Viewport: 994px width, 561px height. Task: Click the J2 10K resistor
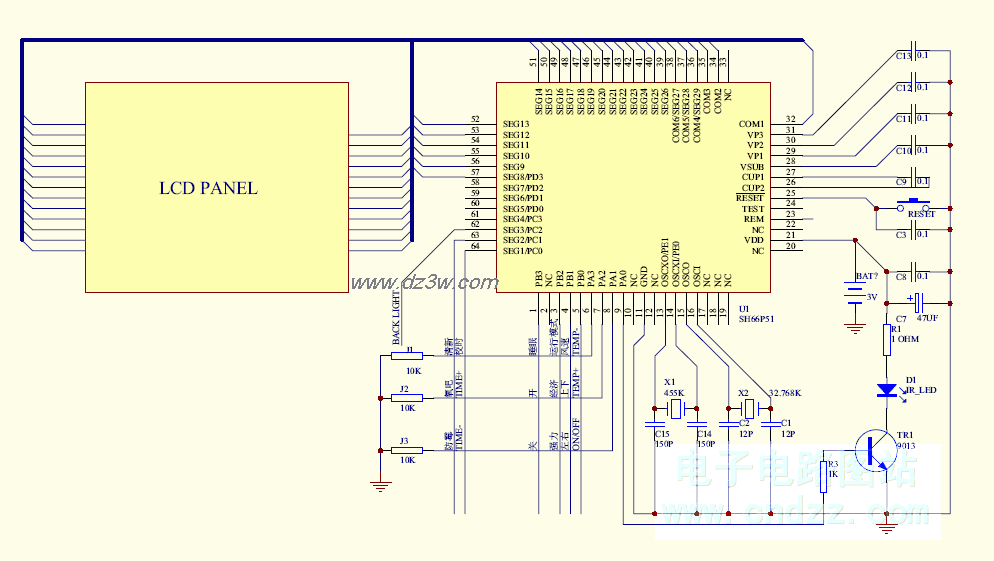click(x=406, y=398)
